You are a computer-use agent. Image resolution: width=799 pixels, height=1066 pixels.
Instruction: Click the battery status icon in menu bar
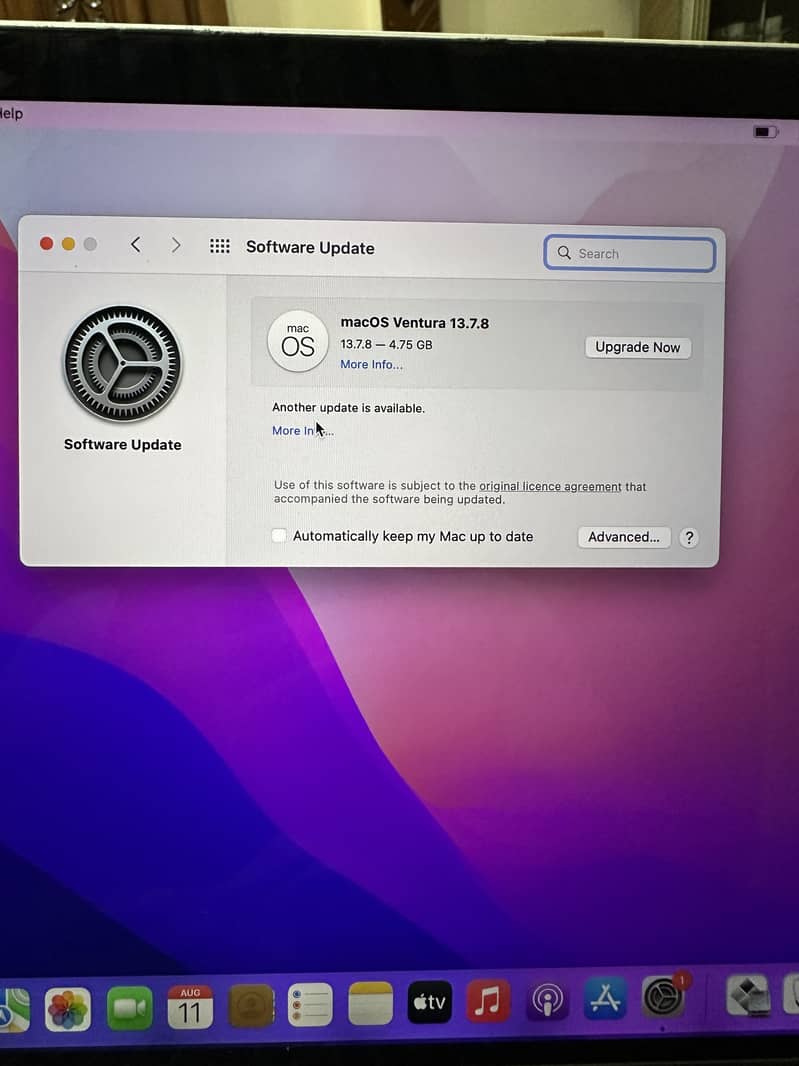click(x=765, y=131)
